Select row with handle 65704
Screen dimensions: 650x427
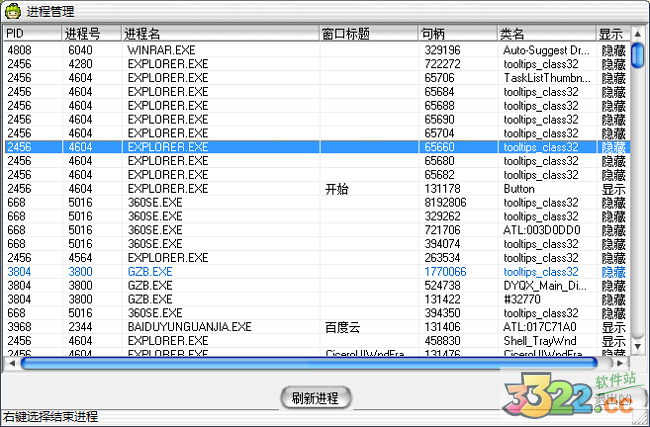coord(317,133)
